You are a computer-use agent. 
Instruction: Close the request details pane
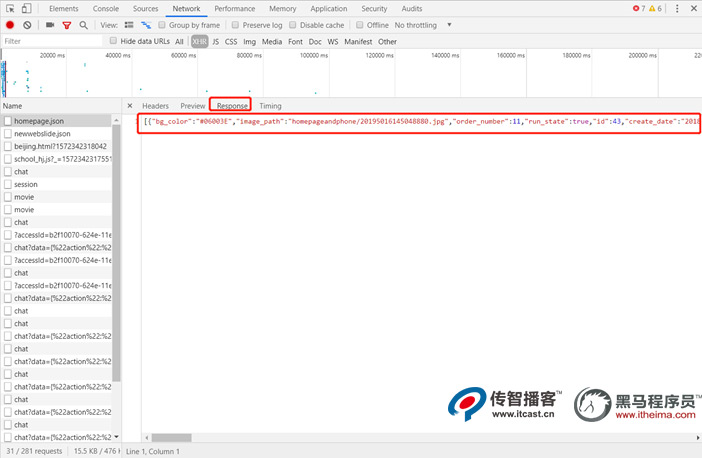click(x=129, y=105)
